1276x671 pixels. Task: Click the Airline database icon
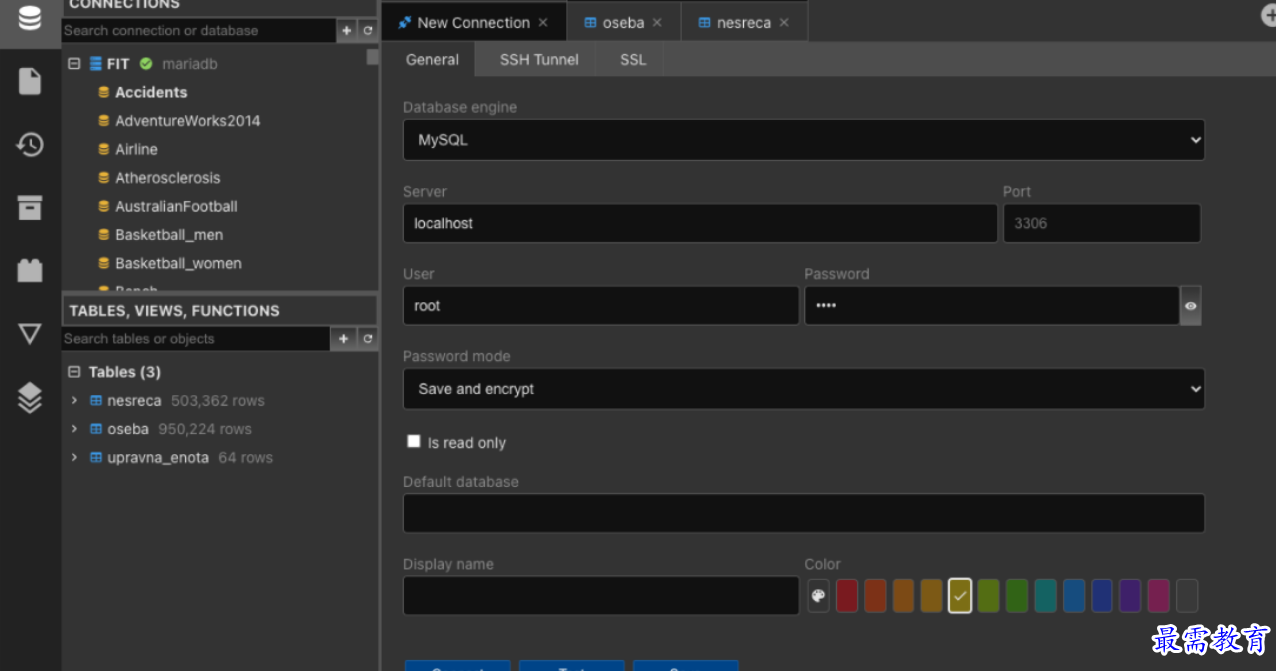coord(104,149)
